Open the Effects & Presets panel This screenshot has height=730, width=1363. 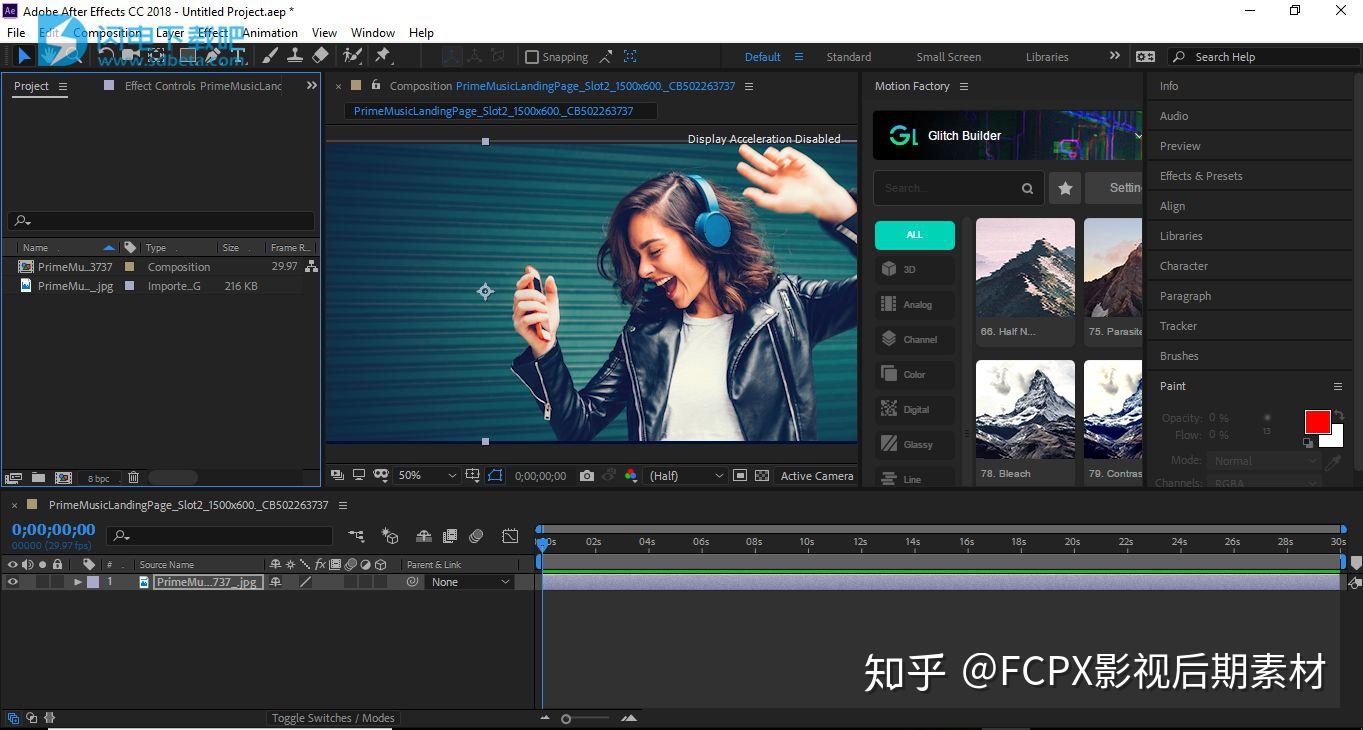point(1201,176)
